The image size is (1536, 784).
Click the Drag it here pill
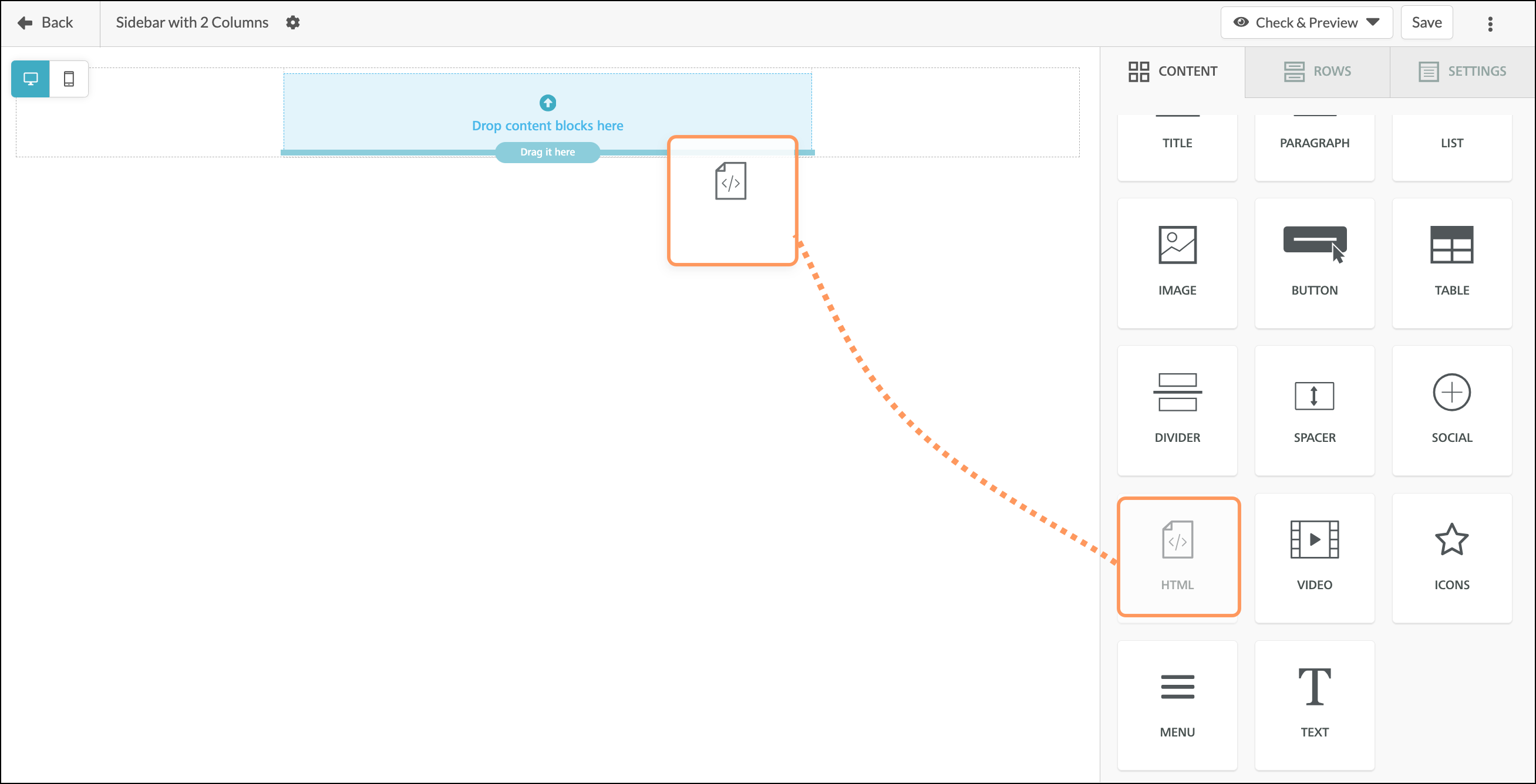[x=547, y=152]
